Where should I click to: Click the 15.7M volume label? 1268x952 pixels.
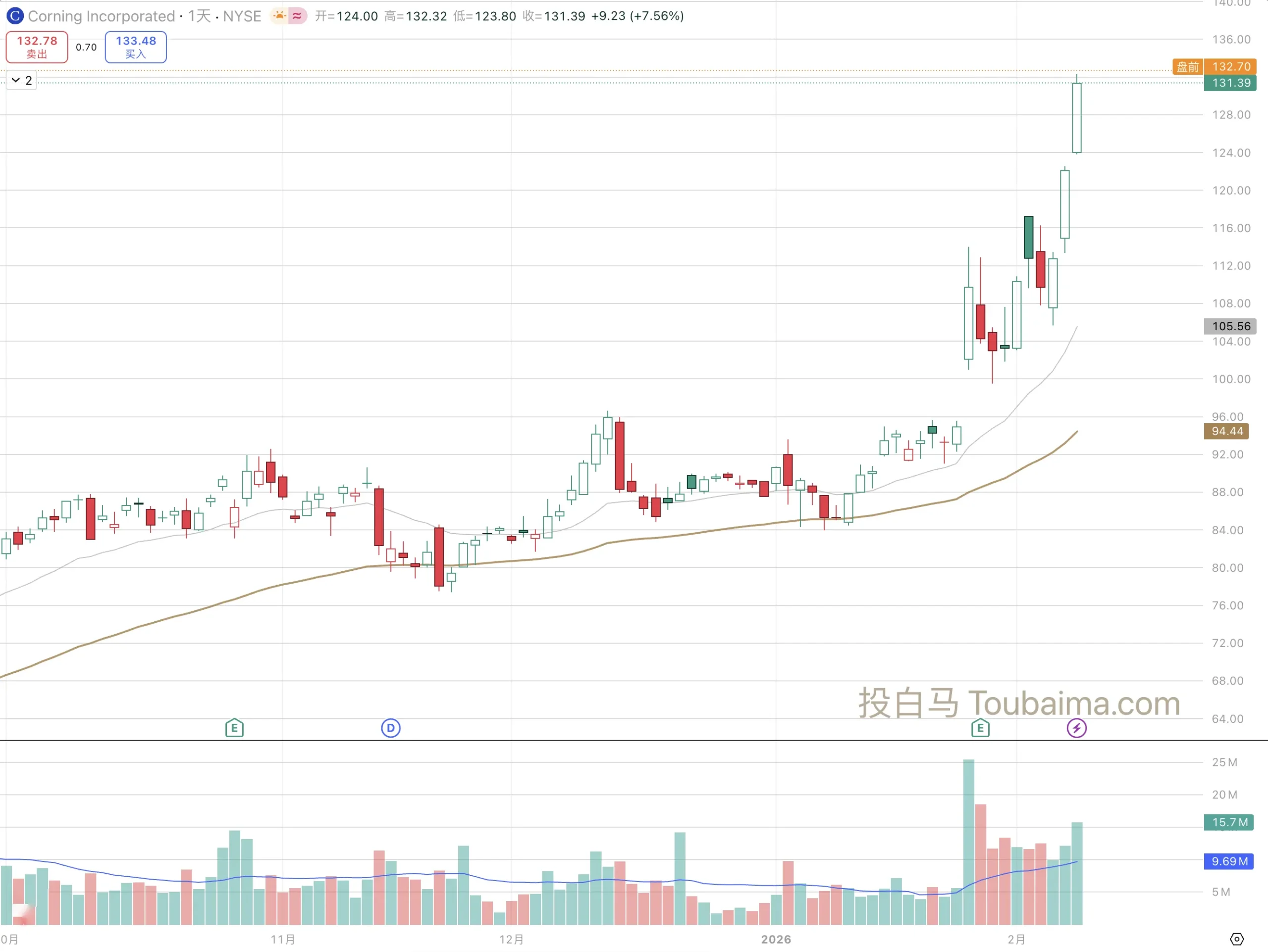pyautogui.click(x=1229, y=822)
